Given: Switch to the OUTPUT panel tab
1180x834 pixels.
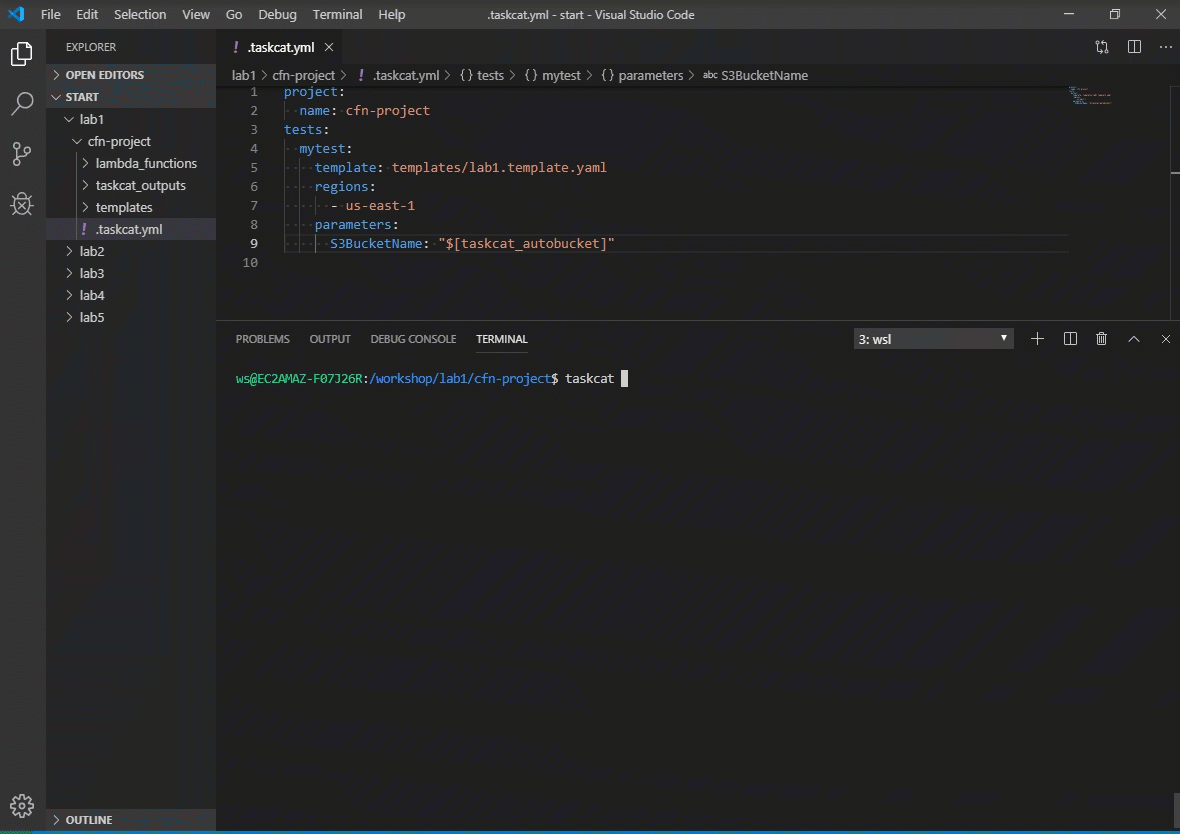Looking at the screenshot, I should 330,339.
